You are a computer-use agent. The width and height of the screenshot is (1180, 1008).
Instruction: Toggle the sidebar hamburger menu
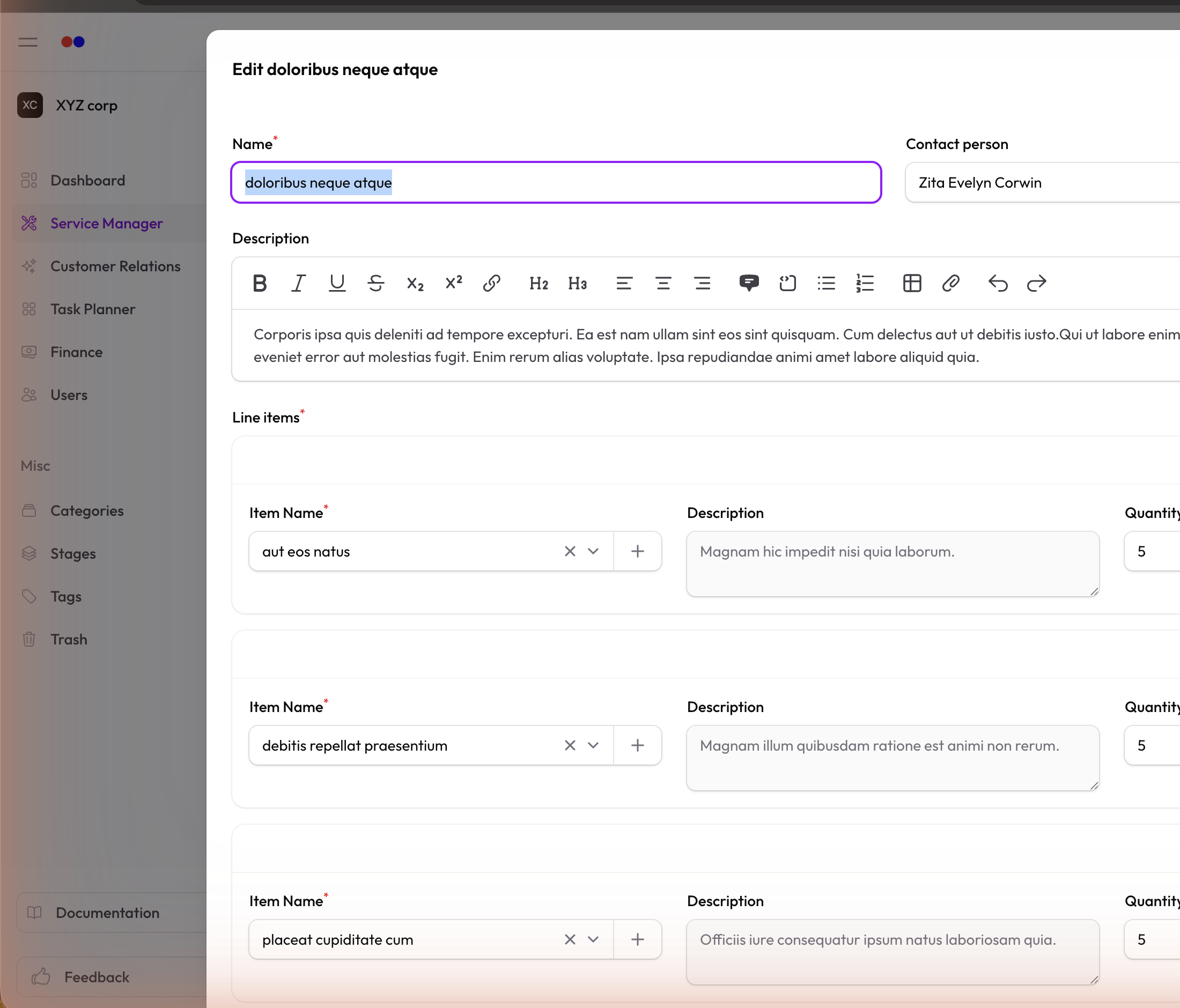pos(28,42)
